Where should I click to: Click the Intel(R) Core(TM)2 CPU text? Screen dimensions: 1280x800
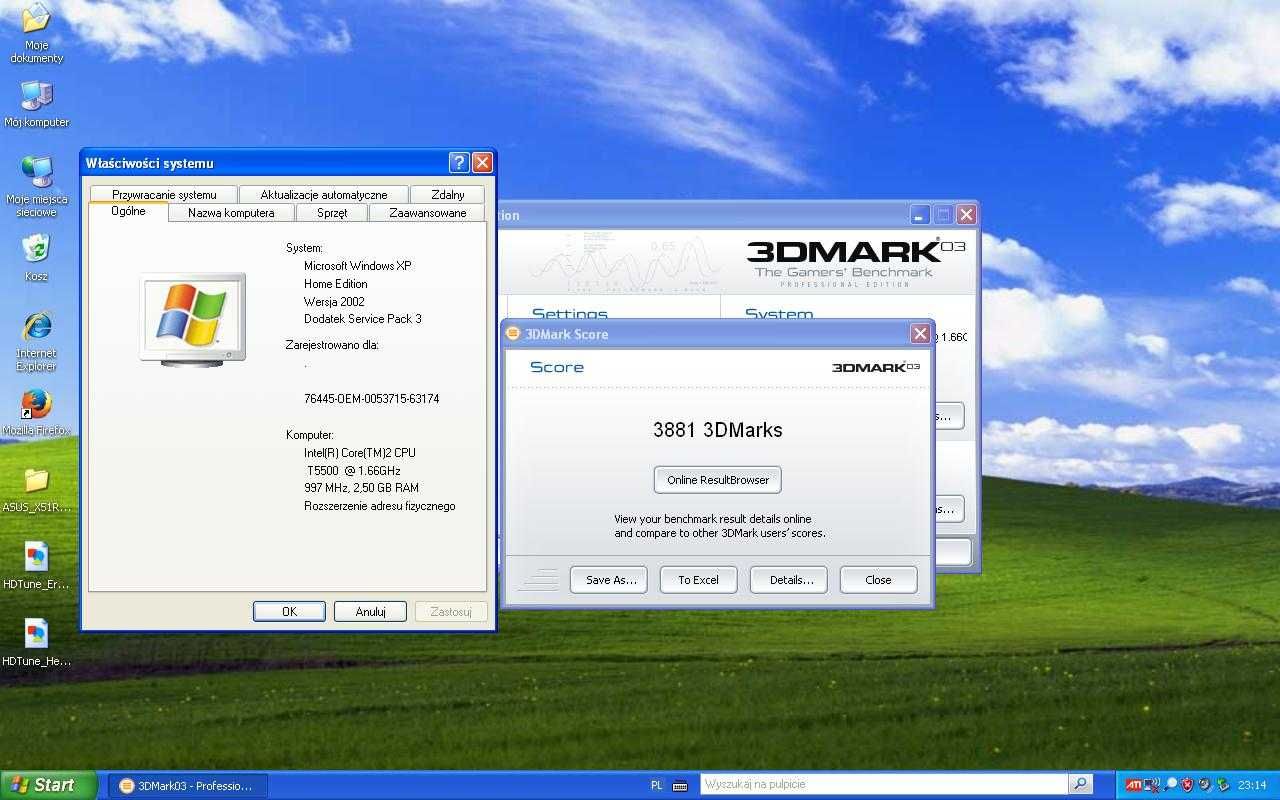click(360, 452)
